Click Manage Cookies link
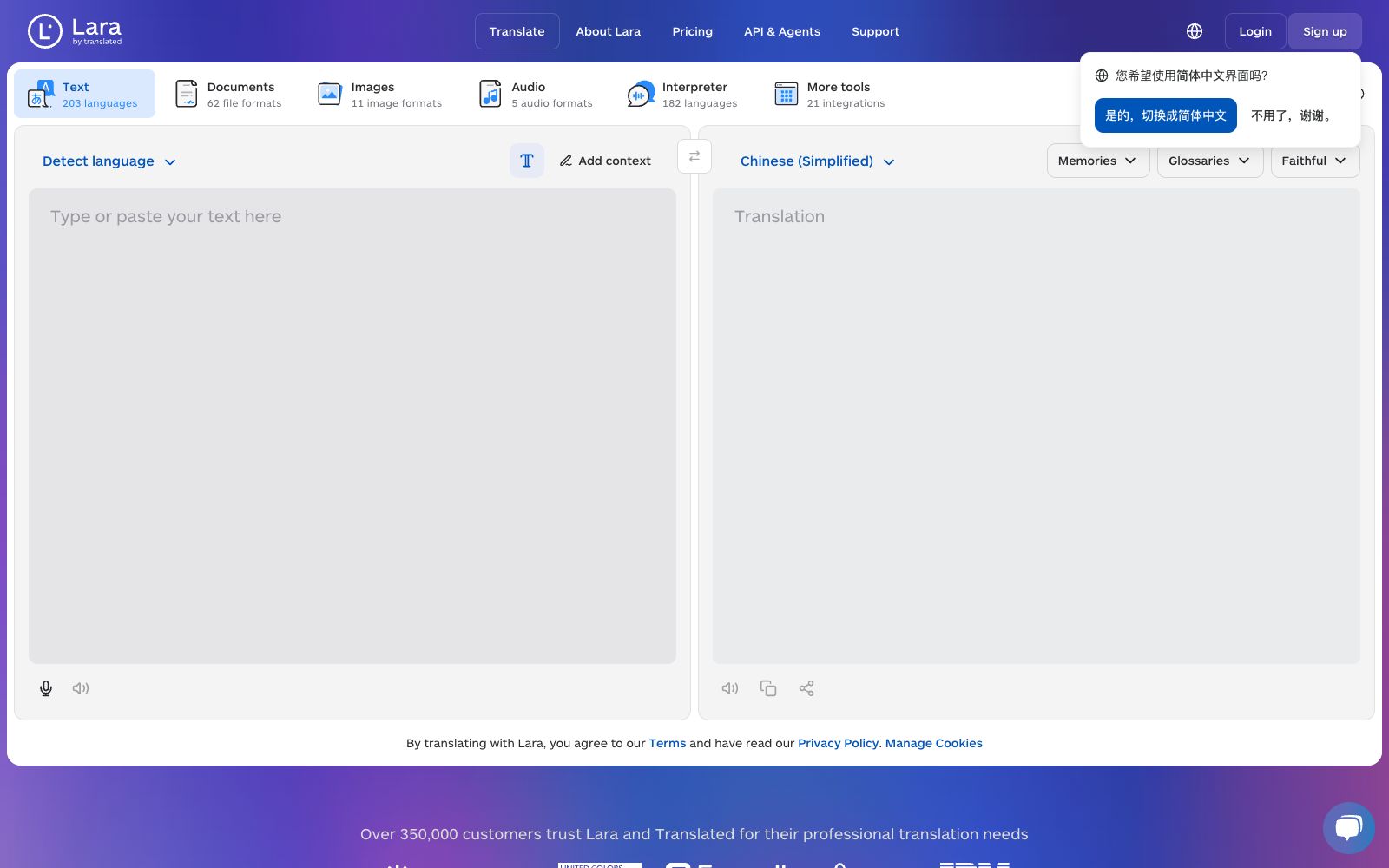This screenshot has width=1389, height=868. (934, 743)
